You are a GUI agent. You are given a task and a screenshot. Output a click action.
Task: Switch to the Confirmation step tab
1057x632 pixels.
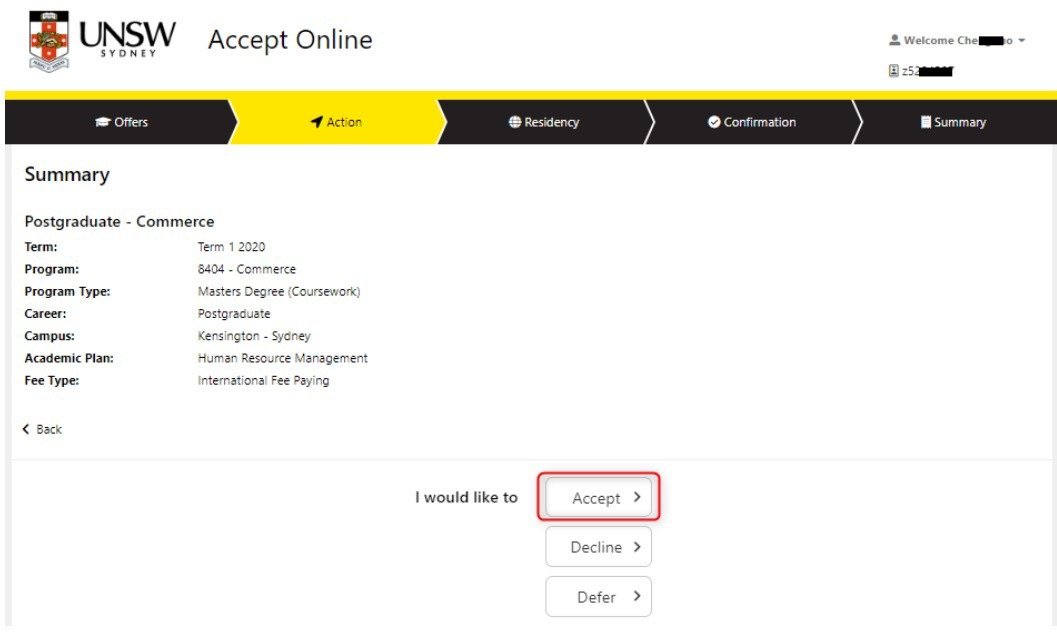(x=752, y=122)
